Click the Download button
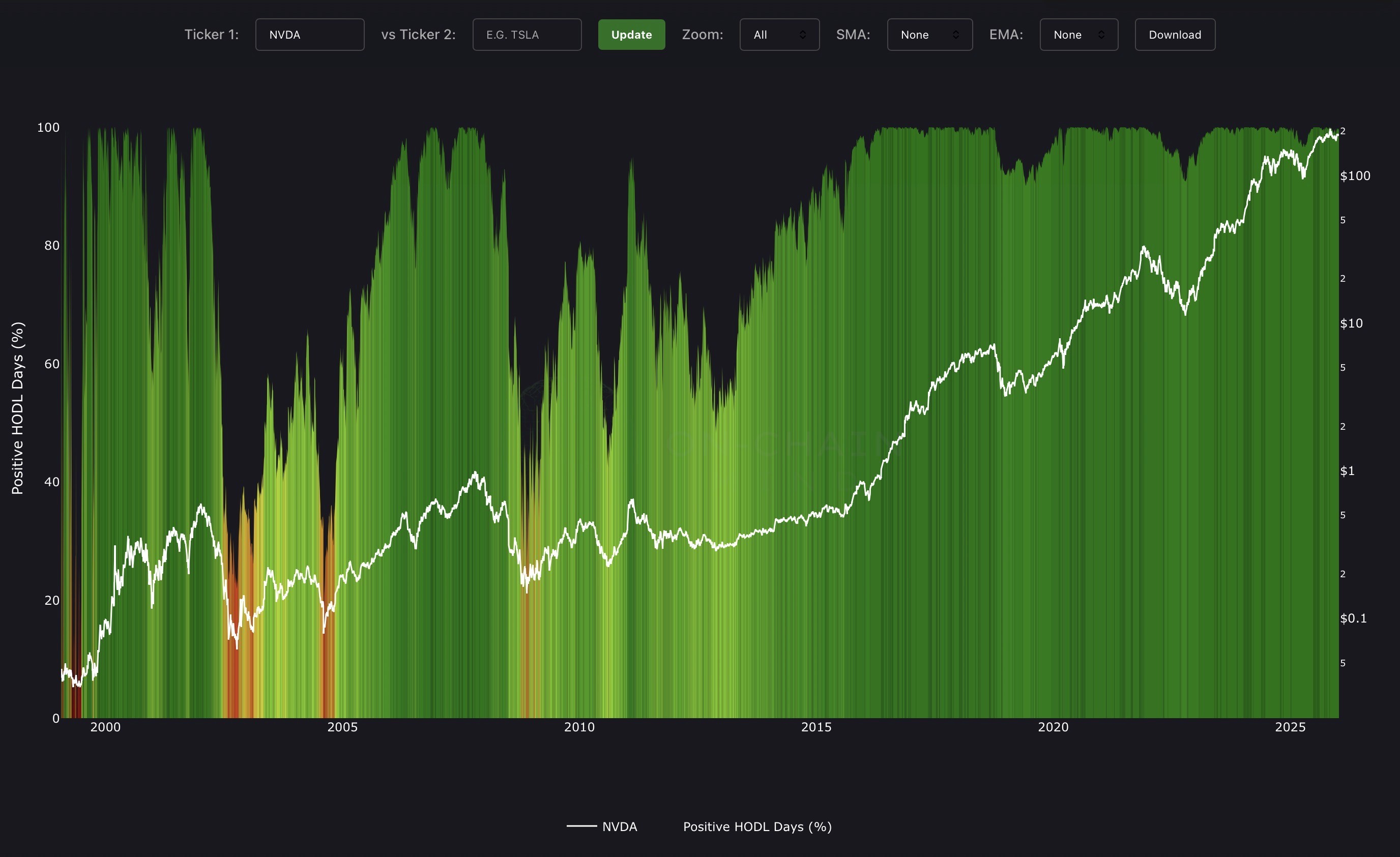The width and height of the screenshot is (1400, 857). (1175, 35)
